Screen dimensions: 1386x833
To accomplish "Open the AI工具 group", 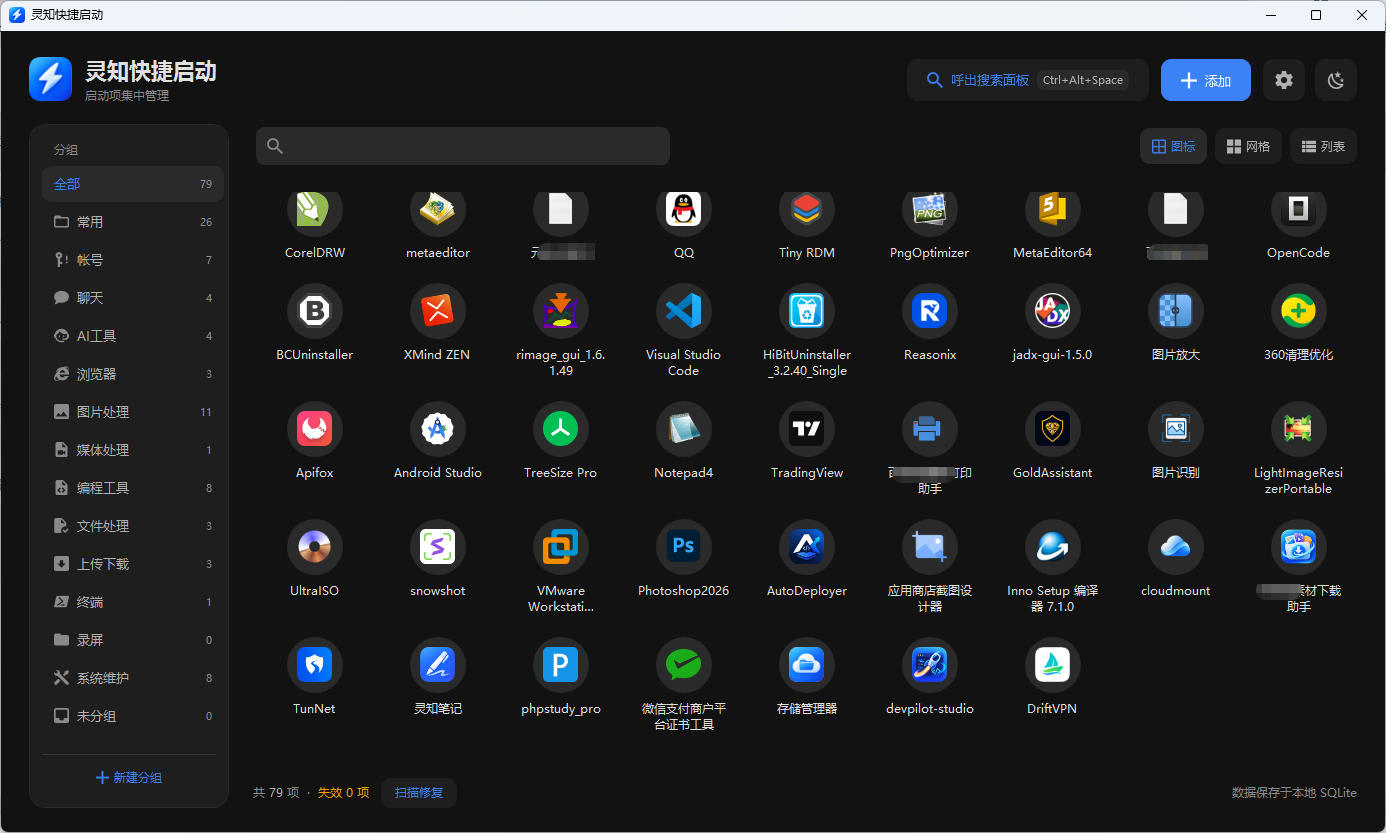I will pyautogui.click(x=133, y=336).
